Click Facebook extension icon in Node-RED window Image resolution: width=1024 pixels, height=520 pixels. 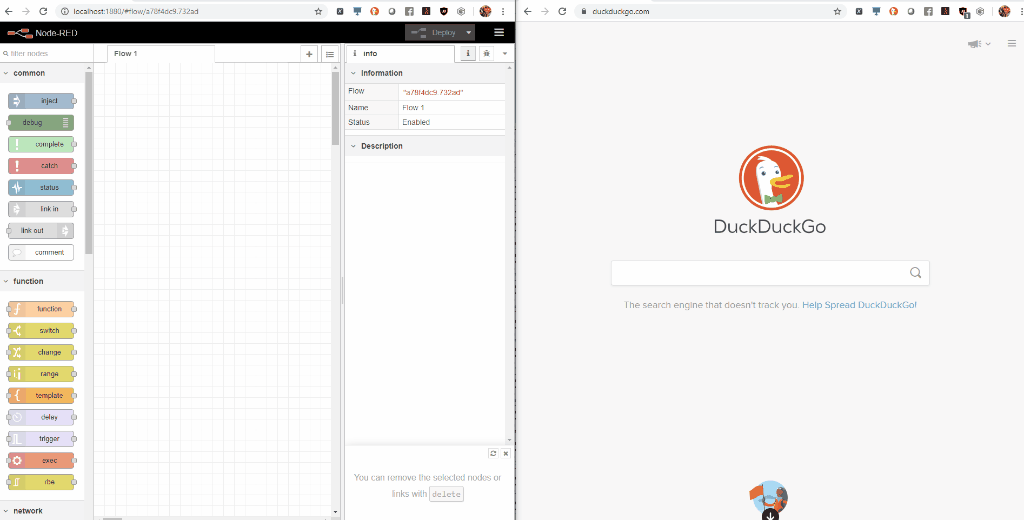click(x=409, y=11)
